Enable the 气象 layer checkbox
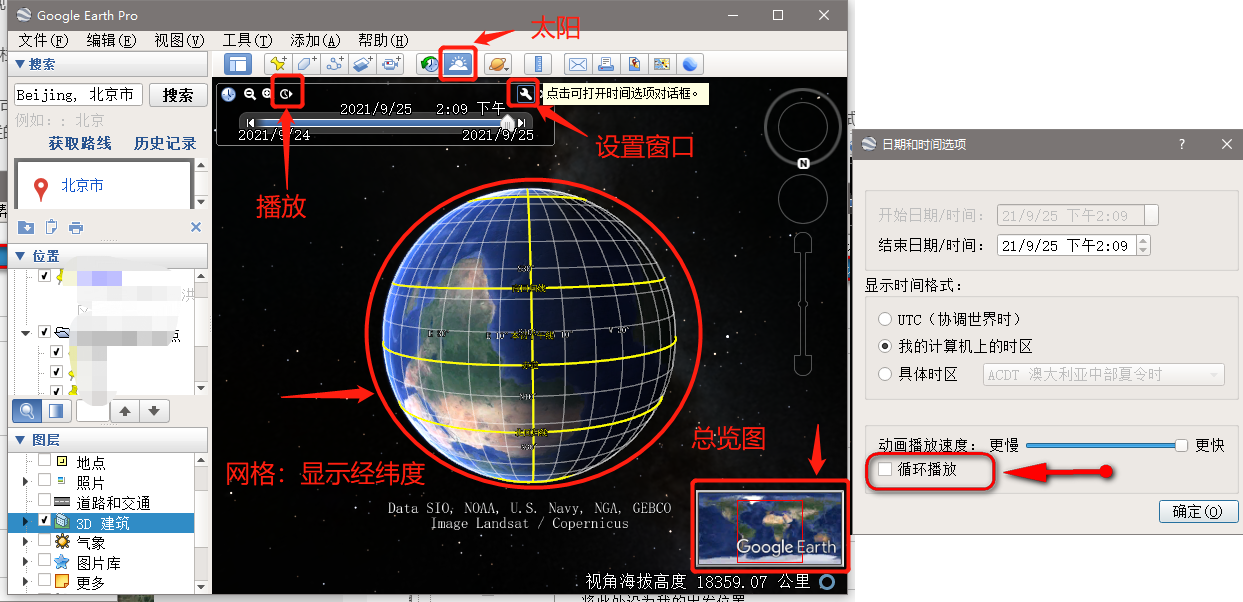 (x=44, y=541)
